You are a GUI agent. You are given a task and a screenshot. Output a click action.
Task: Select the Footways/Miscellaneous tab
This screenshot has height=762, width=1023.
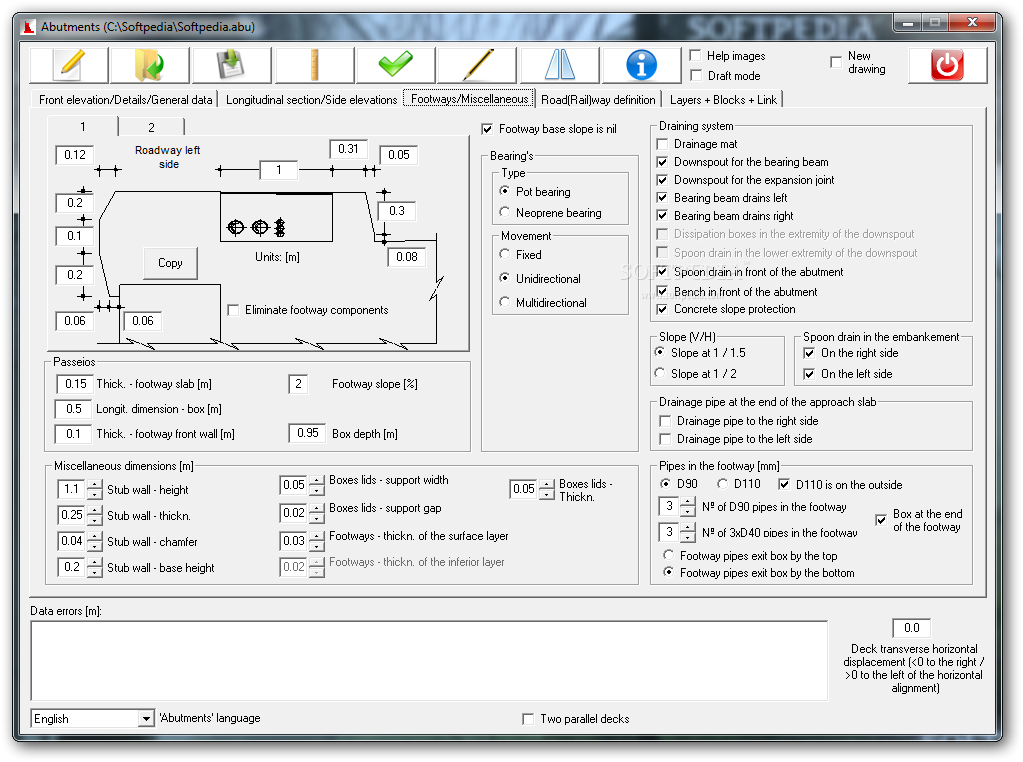(469, 99)
